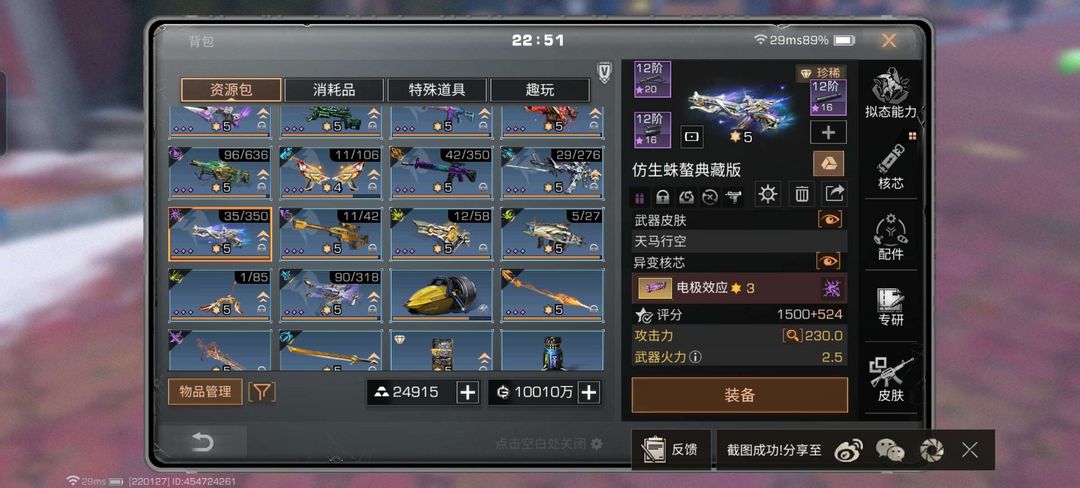Open the 核芯 sidebar icon
Screen dimensions: 1080x488
tap(891, 165)
